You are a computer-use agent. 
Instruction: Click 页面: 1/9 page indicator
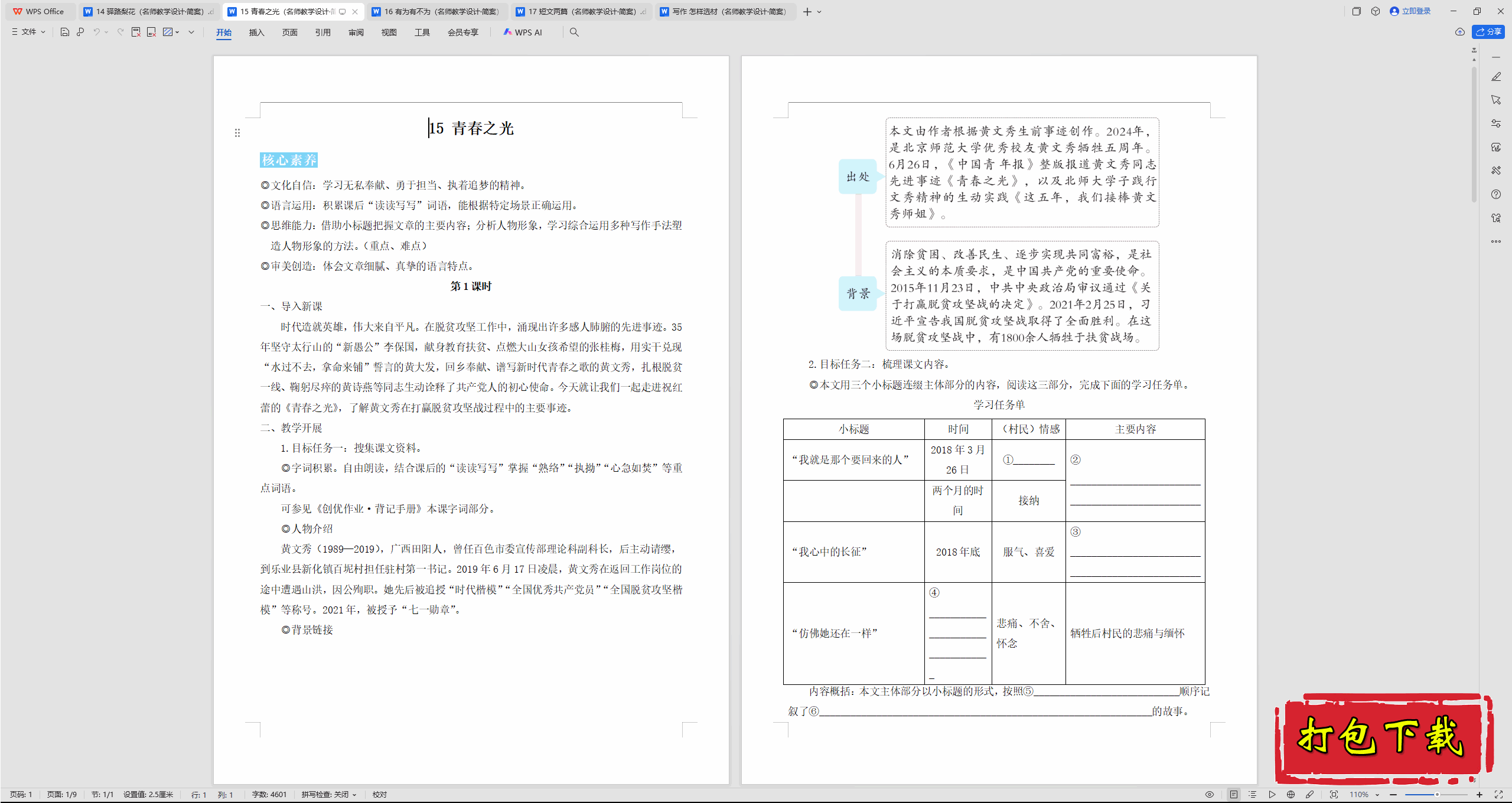point(62,795)
